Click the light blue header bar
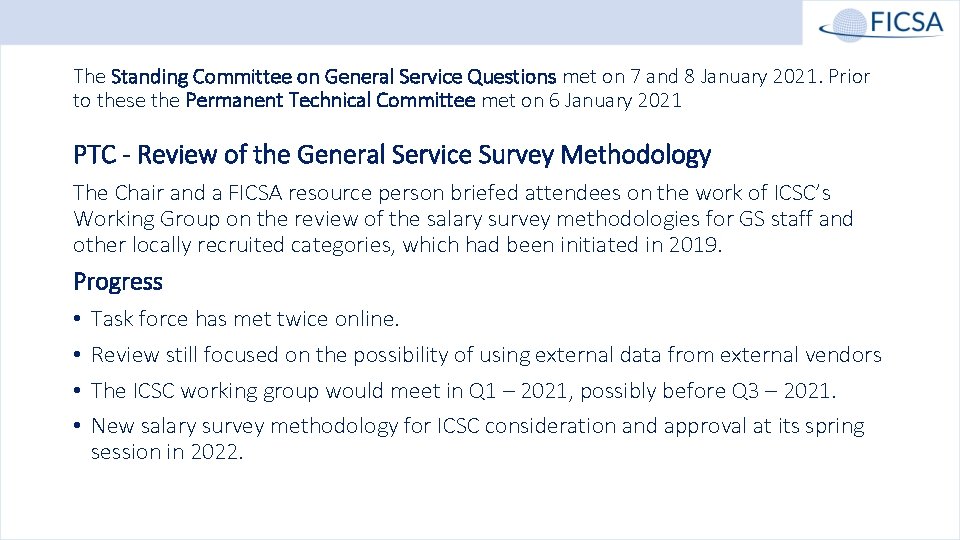This screenshot has height=540, width=960. tap(400, 22)
